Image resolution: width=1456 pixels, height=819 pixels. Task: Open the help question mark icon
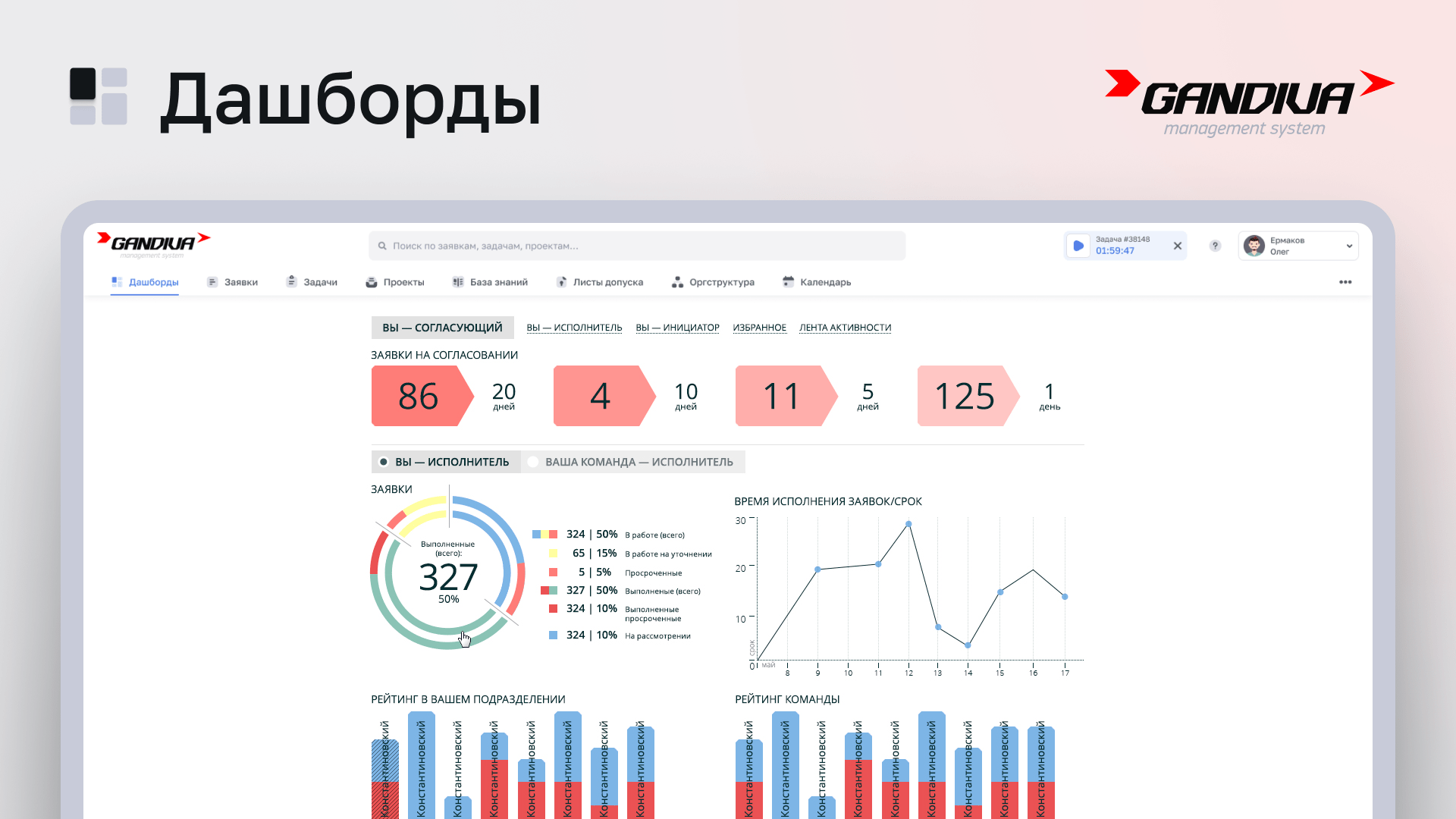click(1215, 246)
